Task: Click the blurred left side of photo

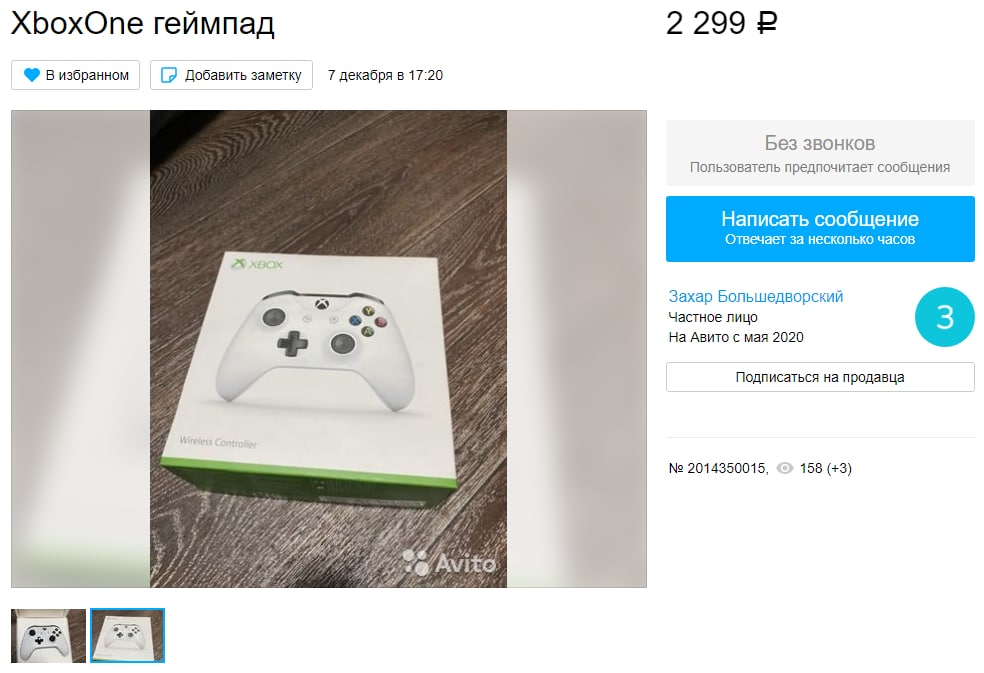Action: click(80, 349)
